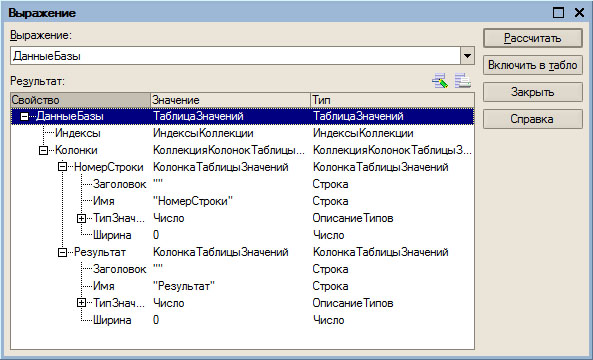593x360 pixels.
Task: Click the ИндексыКоллекции value cell
Action: (x=203, y=133)
